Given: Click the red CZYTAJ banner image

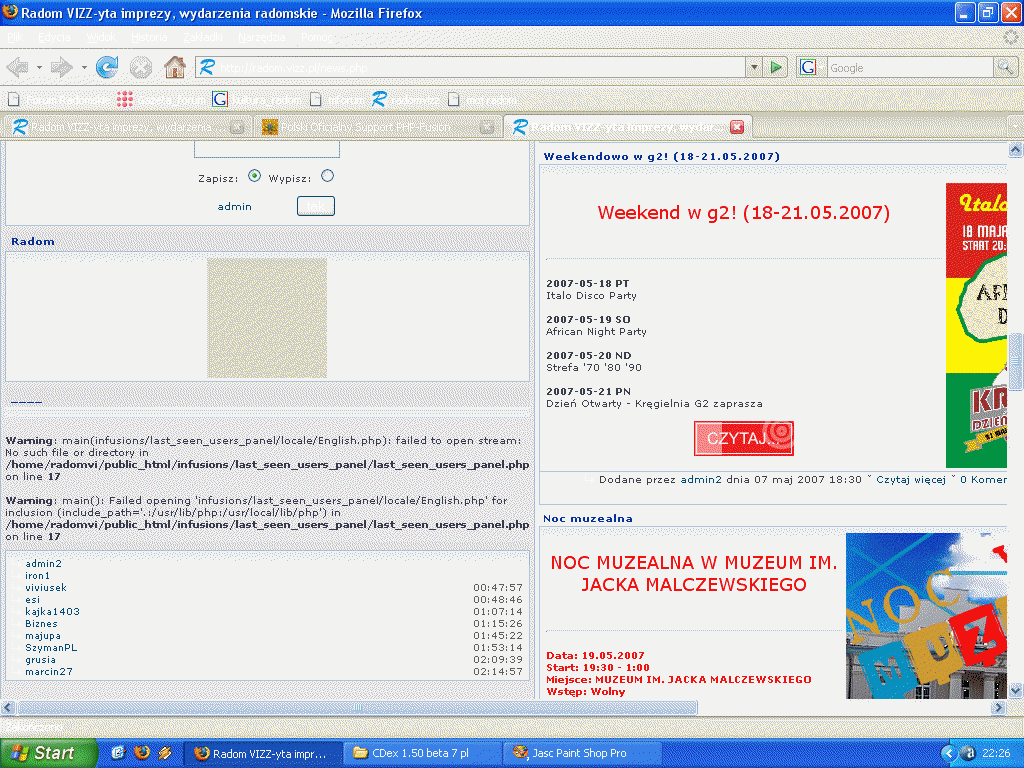Looking at the screenshot, I should click(743, 438).
